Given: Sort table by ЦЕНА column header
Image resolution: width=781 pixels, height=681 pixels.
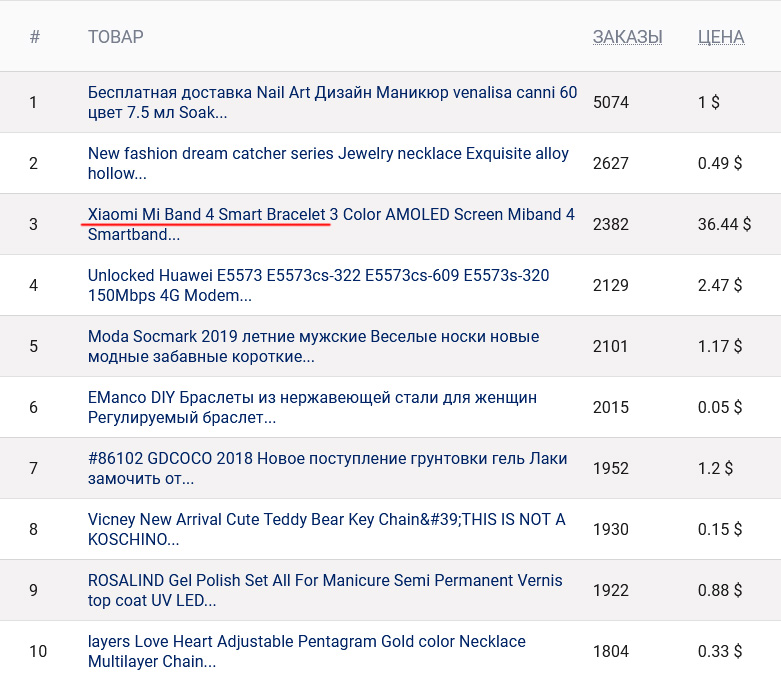Looking at the screenshot, I should 720,37.
